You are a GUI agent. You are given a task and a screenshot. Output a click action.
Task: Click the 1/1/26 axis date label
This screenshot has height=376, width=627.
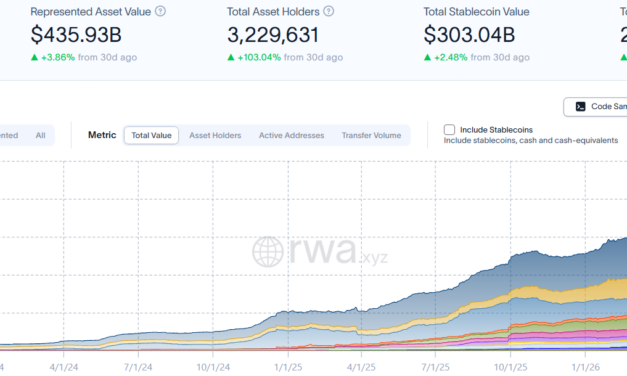(585, 367)
